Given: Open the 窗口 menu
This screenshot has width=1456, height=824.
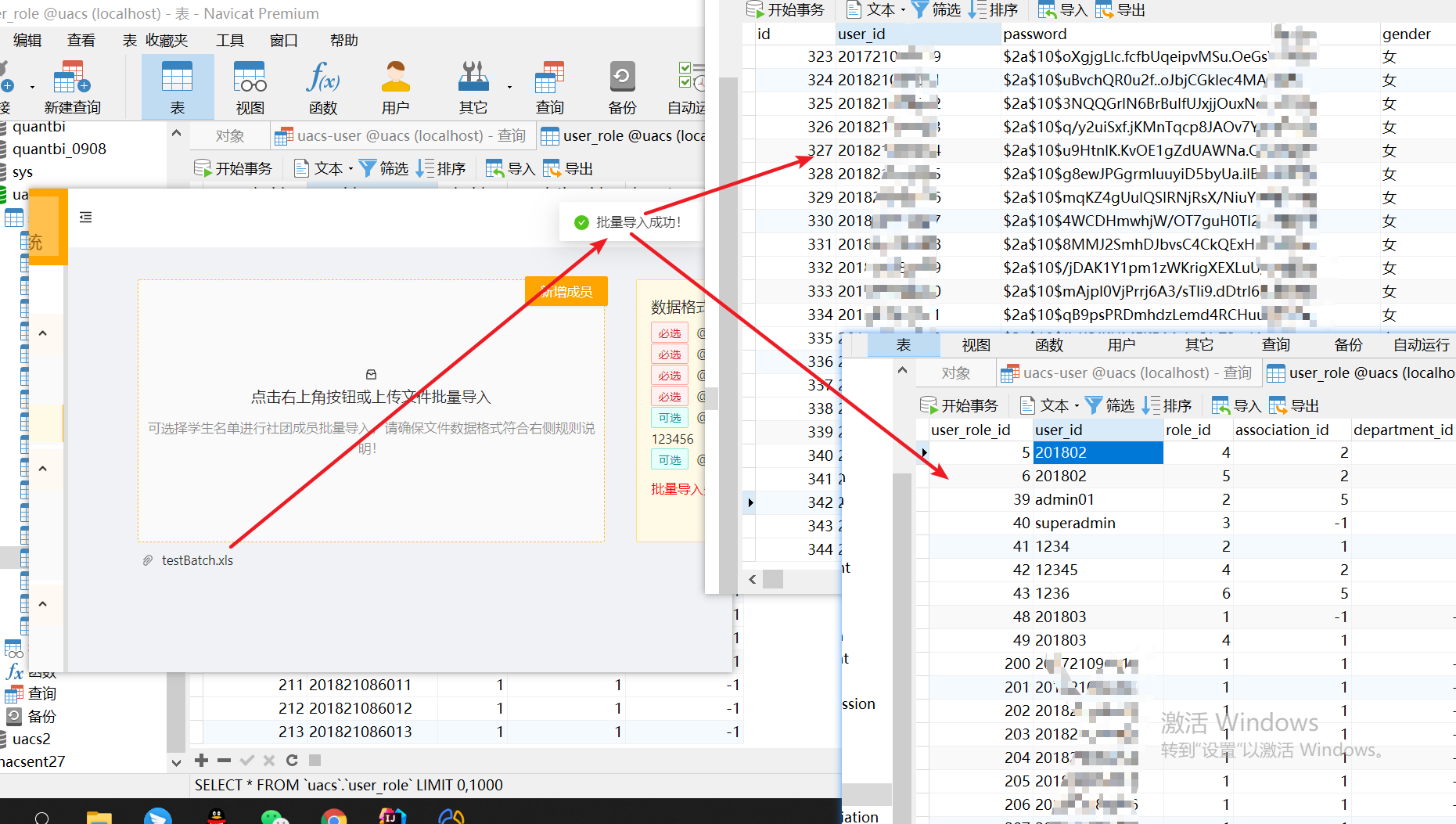Looking at the screenshot, I should point(283,40).
